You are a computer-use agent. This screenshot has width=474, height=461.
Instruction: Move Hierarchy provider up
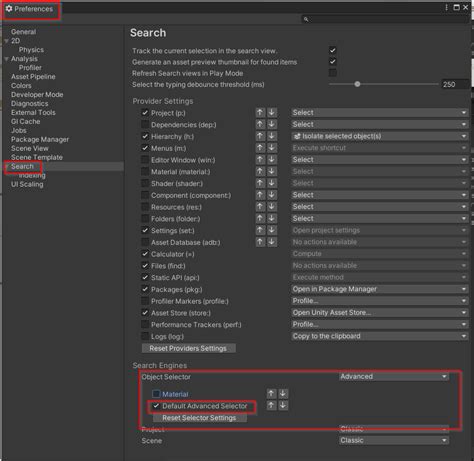coord(260,136)
